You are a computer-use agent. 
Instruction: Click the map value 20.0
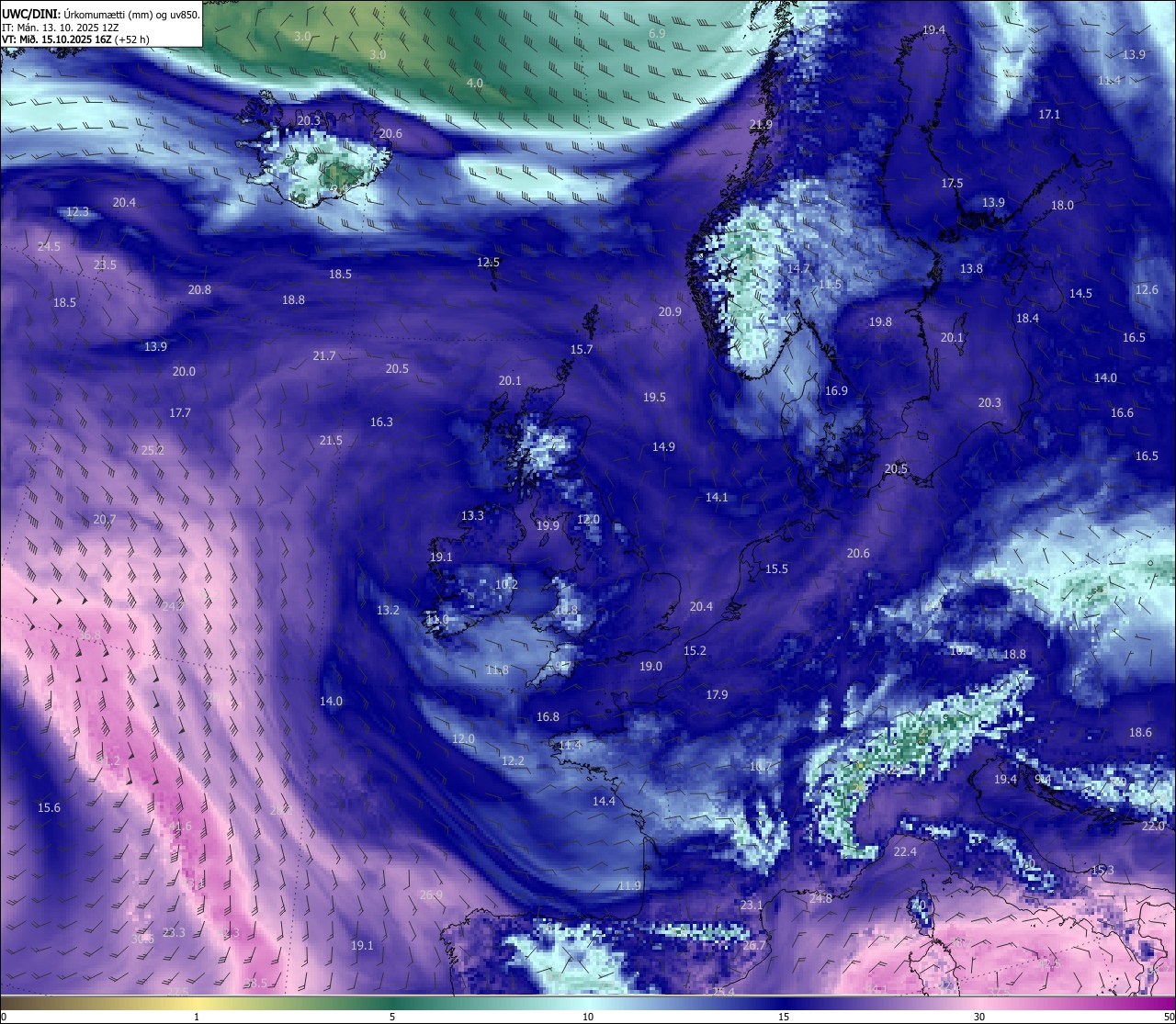(184, 371)
